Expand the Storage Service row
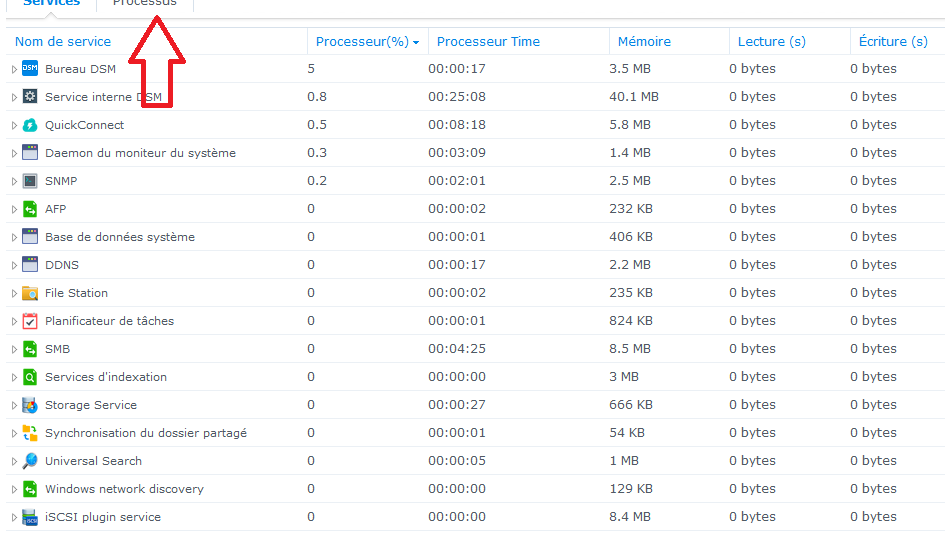The image size is (945, 555). (x=14, y=406)
